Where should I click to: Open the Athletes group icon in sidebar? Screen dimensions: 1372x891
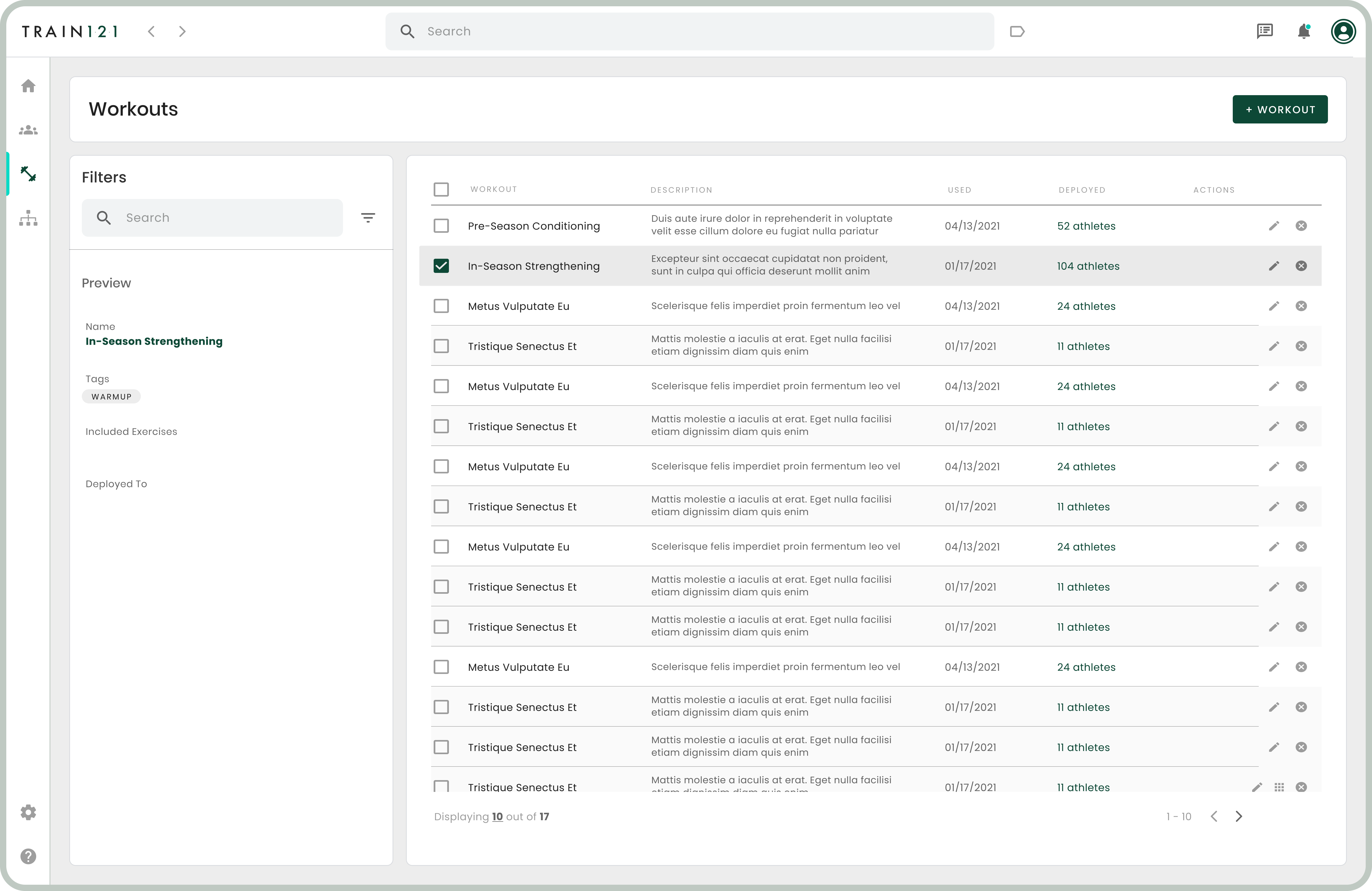28,130
